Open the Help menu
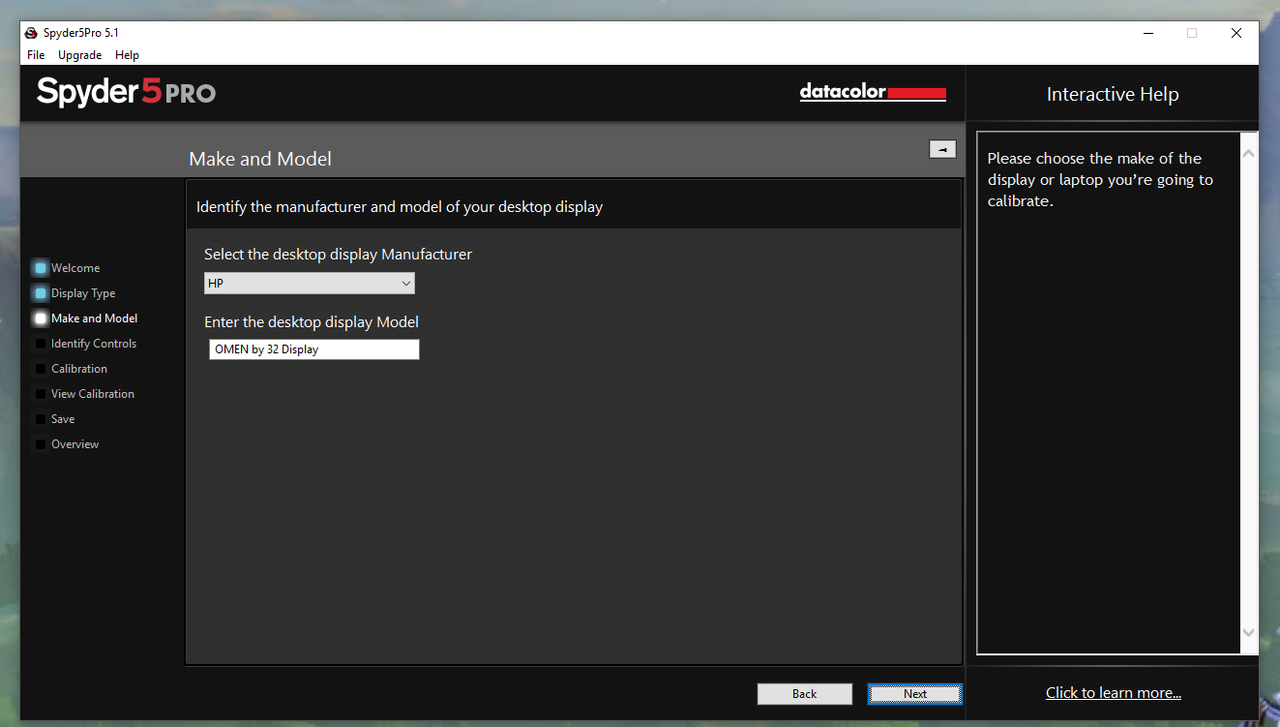This screenshot has height=727, width=1280. point(127,55)
